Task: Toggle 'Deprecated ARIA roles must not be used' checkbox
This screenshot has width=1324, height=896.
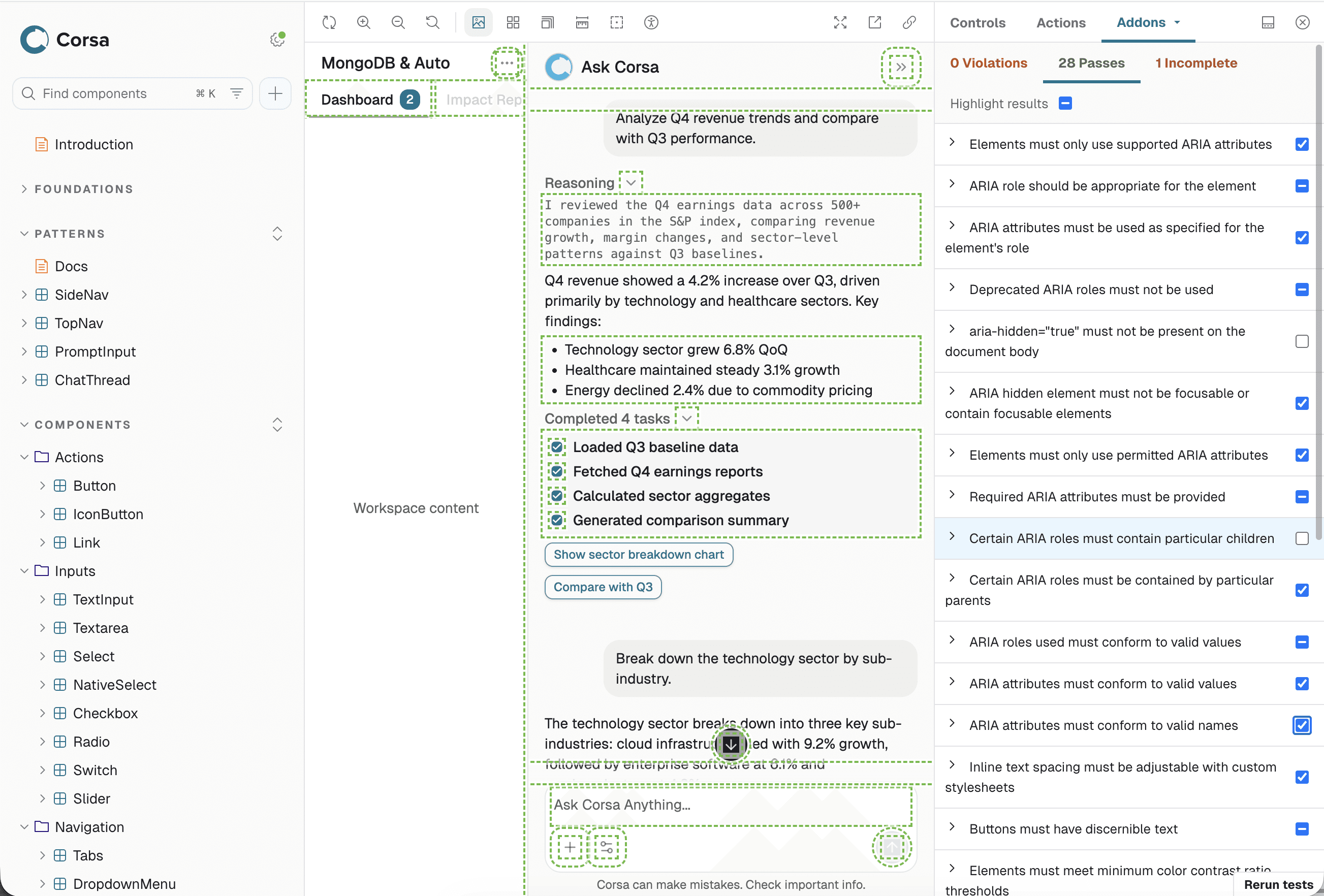Action: click(x=1302, y=290)
